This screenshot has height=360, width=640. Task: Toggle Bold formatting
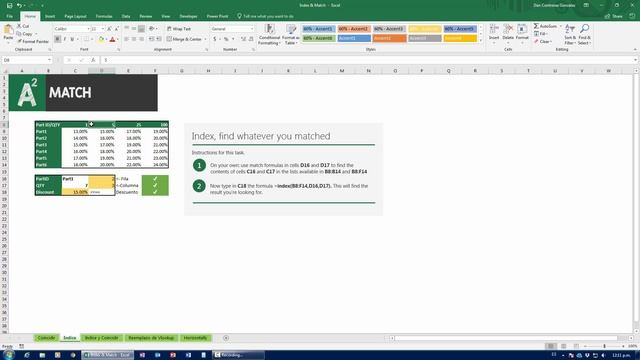(x=58, y=39)
